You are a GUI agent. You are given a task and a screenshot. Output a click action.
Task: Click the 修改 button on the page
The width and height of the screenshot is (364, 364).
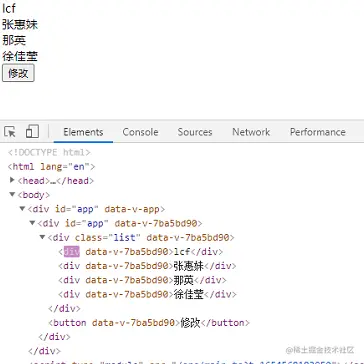coord(18,73)
